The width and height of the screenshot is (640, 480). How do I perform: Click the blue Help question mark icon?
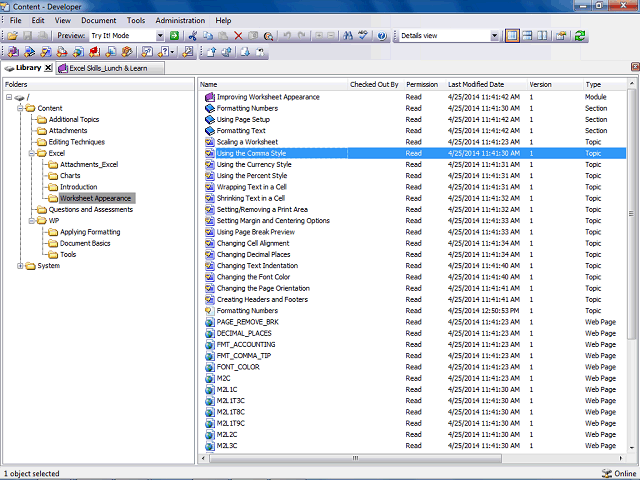point(382,36)
